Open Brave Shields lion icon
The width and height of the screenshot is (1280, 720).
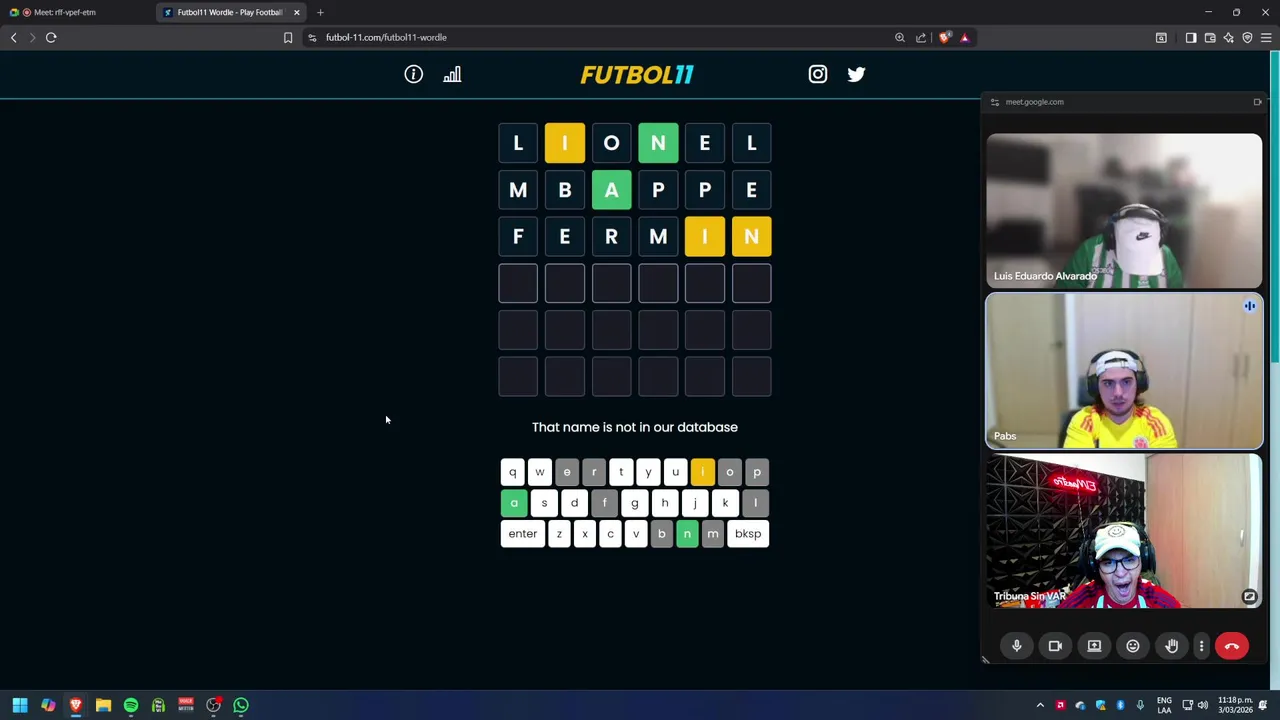945,37
